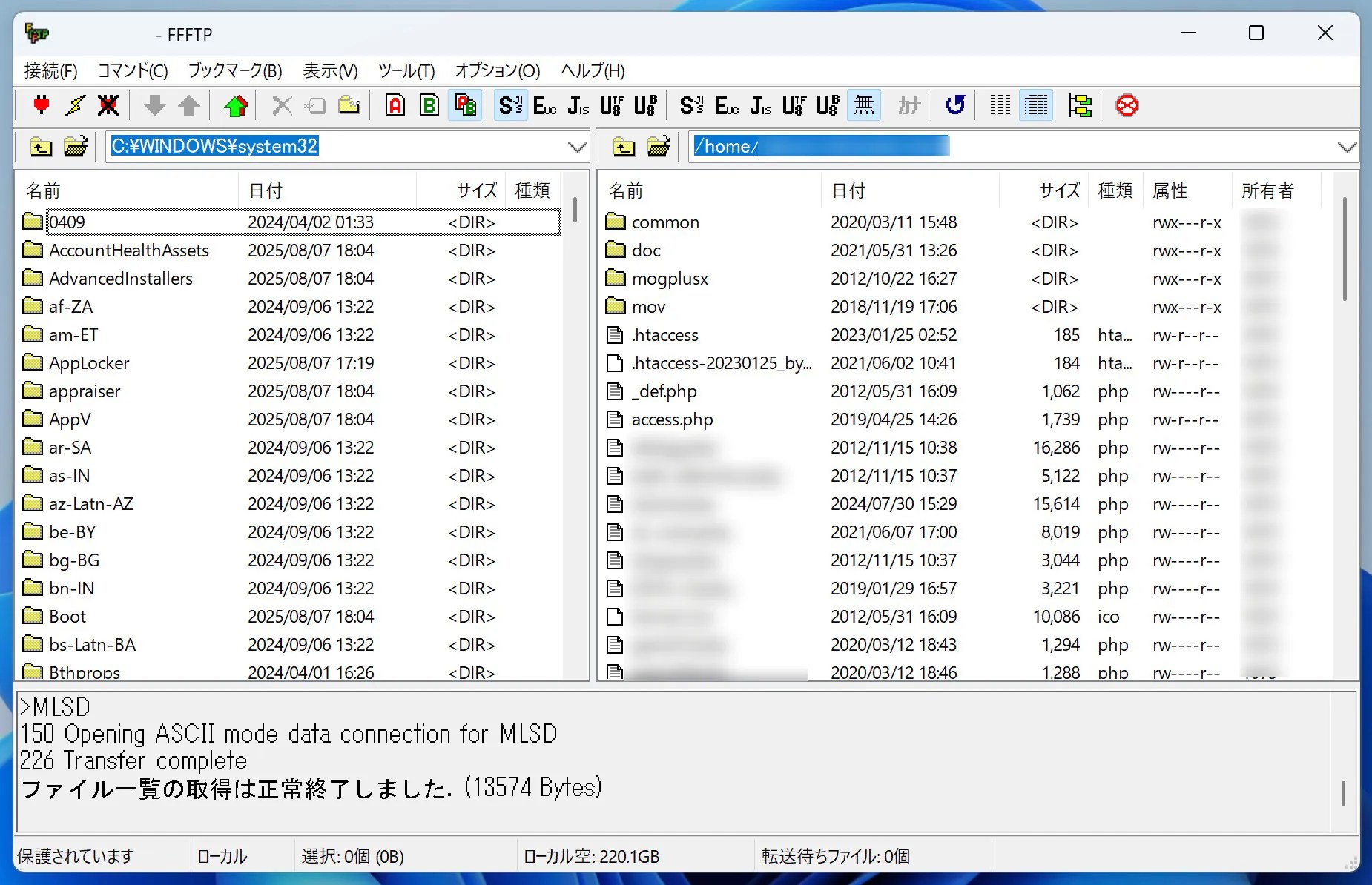Select the AccountHealthAssets folder row

tap(291, 251)
